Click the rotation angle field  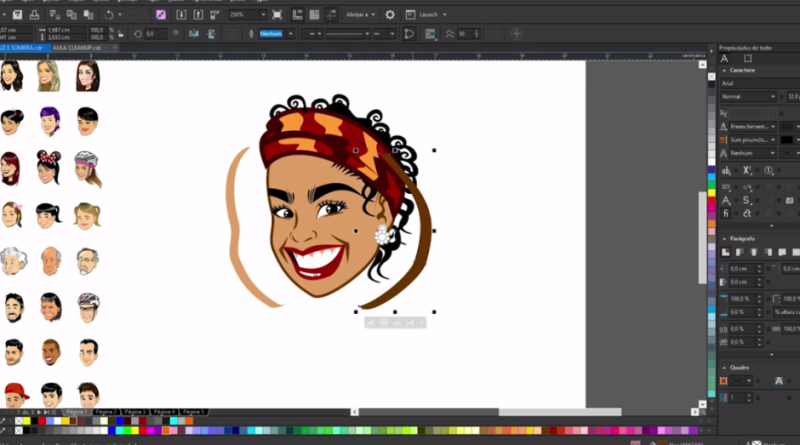pyautogui.click(x=156, y=34)
